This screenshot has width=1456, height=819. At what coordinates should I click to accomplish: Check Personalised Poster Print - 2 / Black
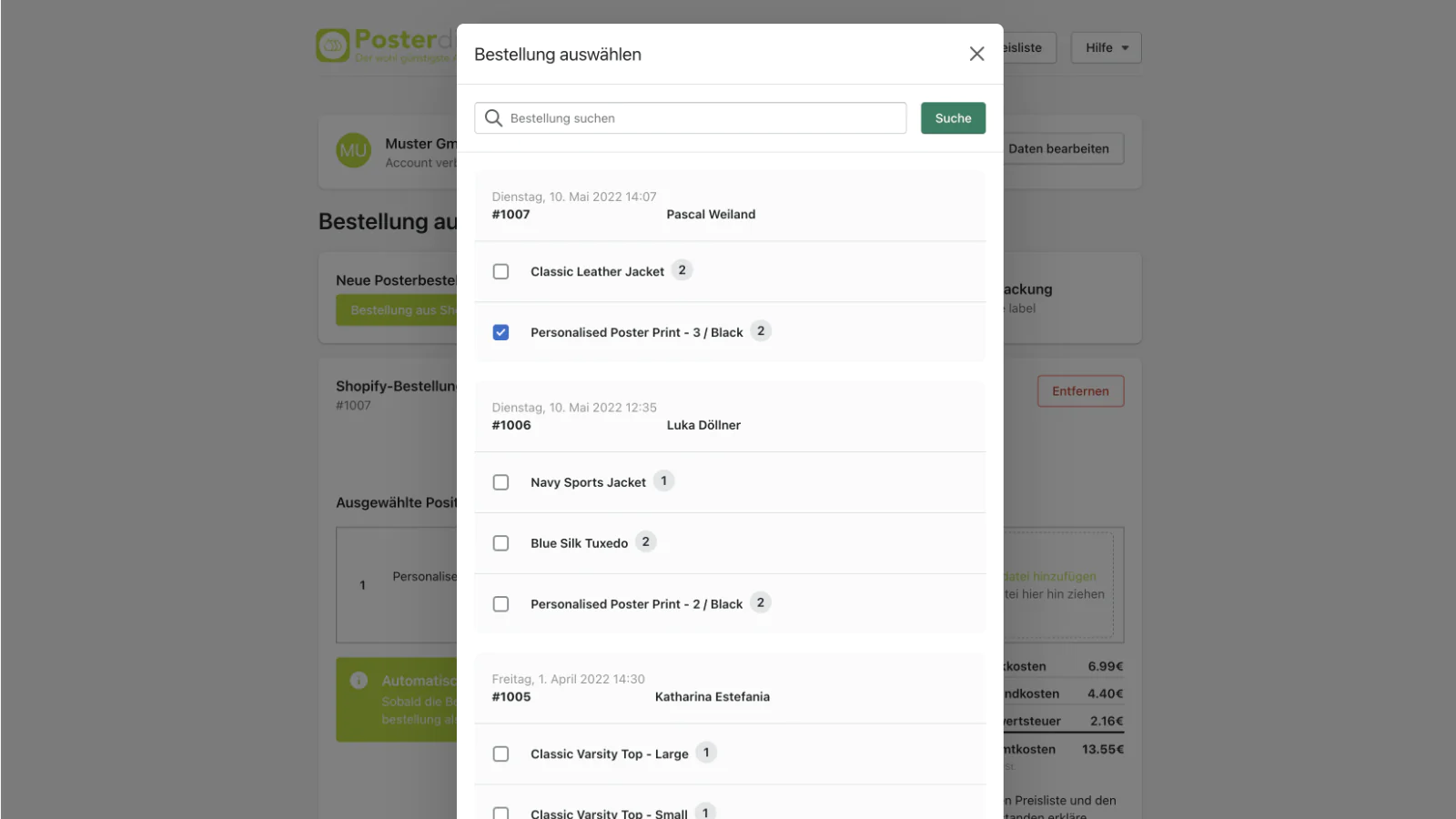500,604
